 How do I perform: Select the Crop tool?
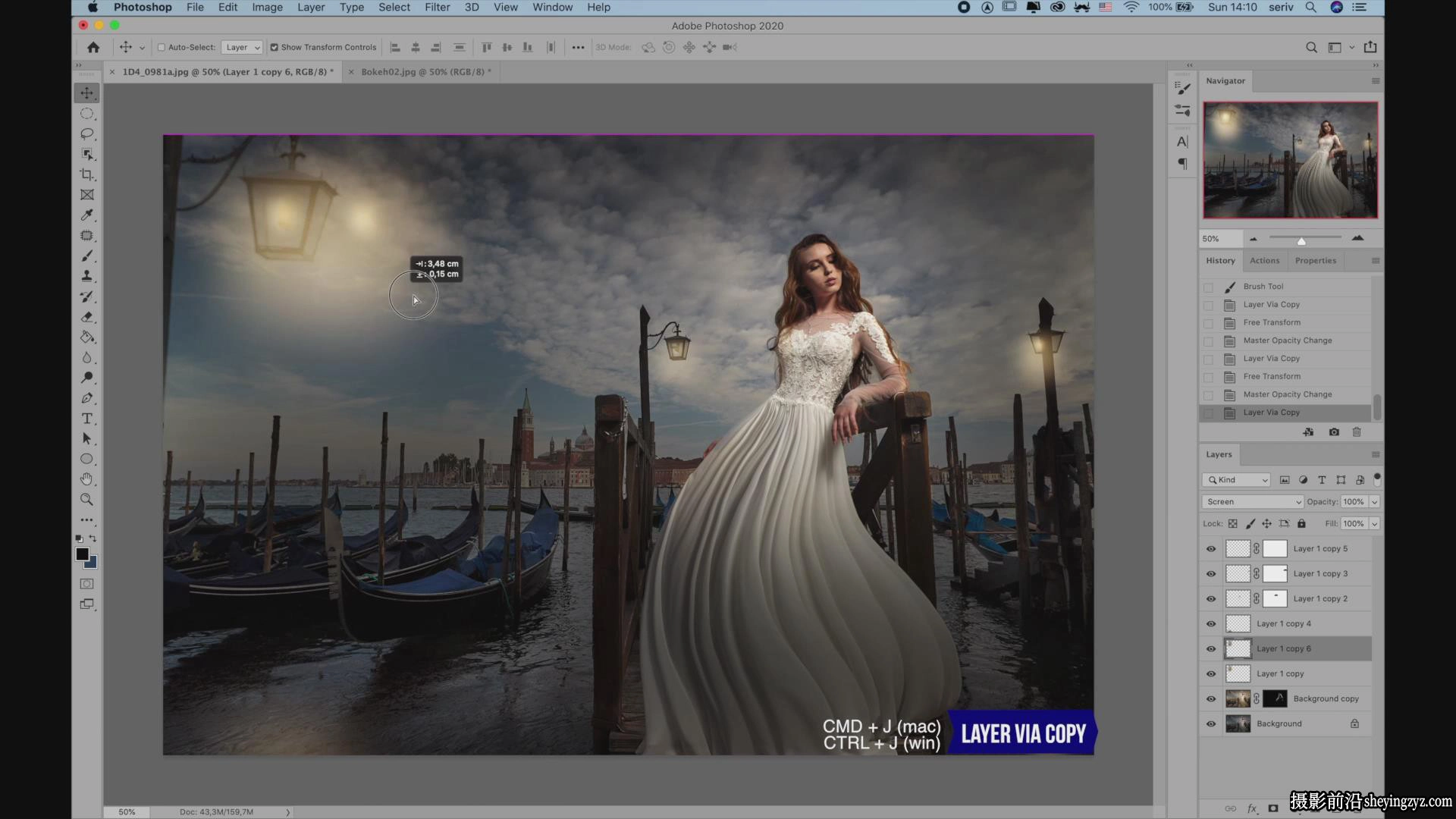[x=87, y=174]
